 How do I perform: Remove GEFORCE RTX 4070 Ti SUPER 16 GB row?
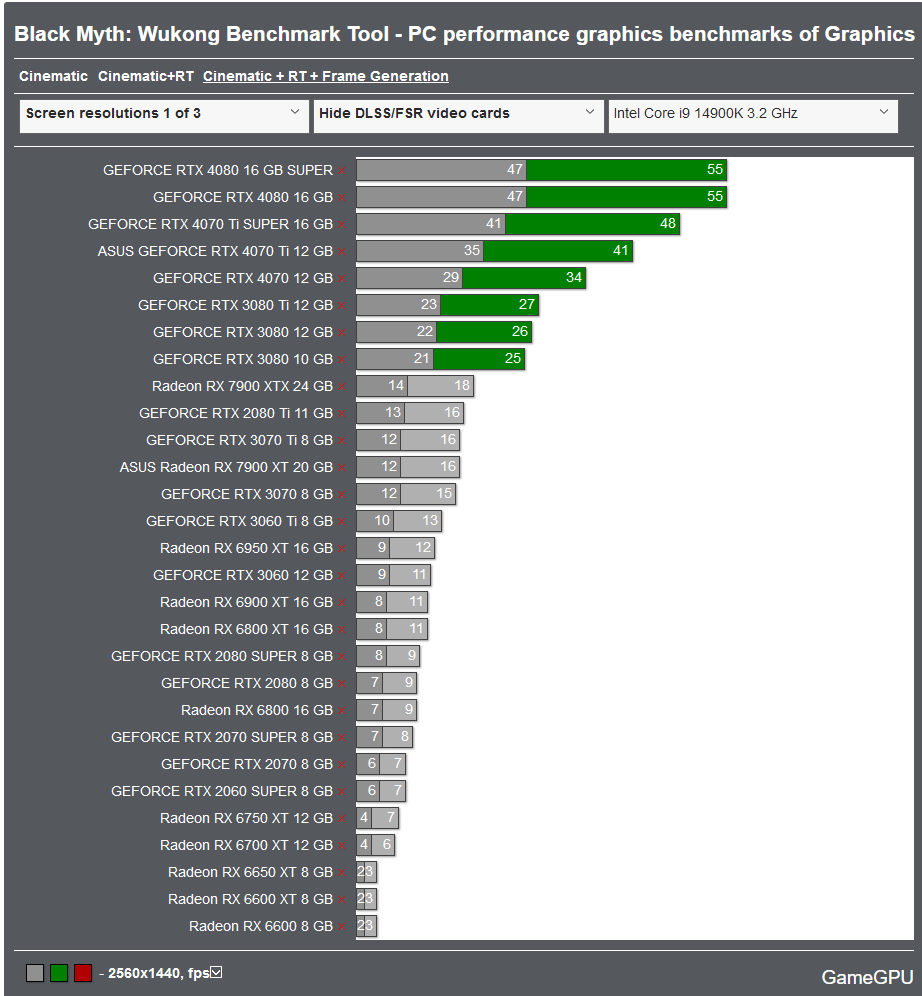342,225
